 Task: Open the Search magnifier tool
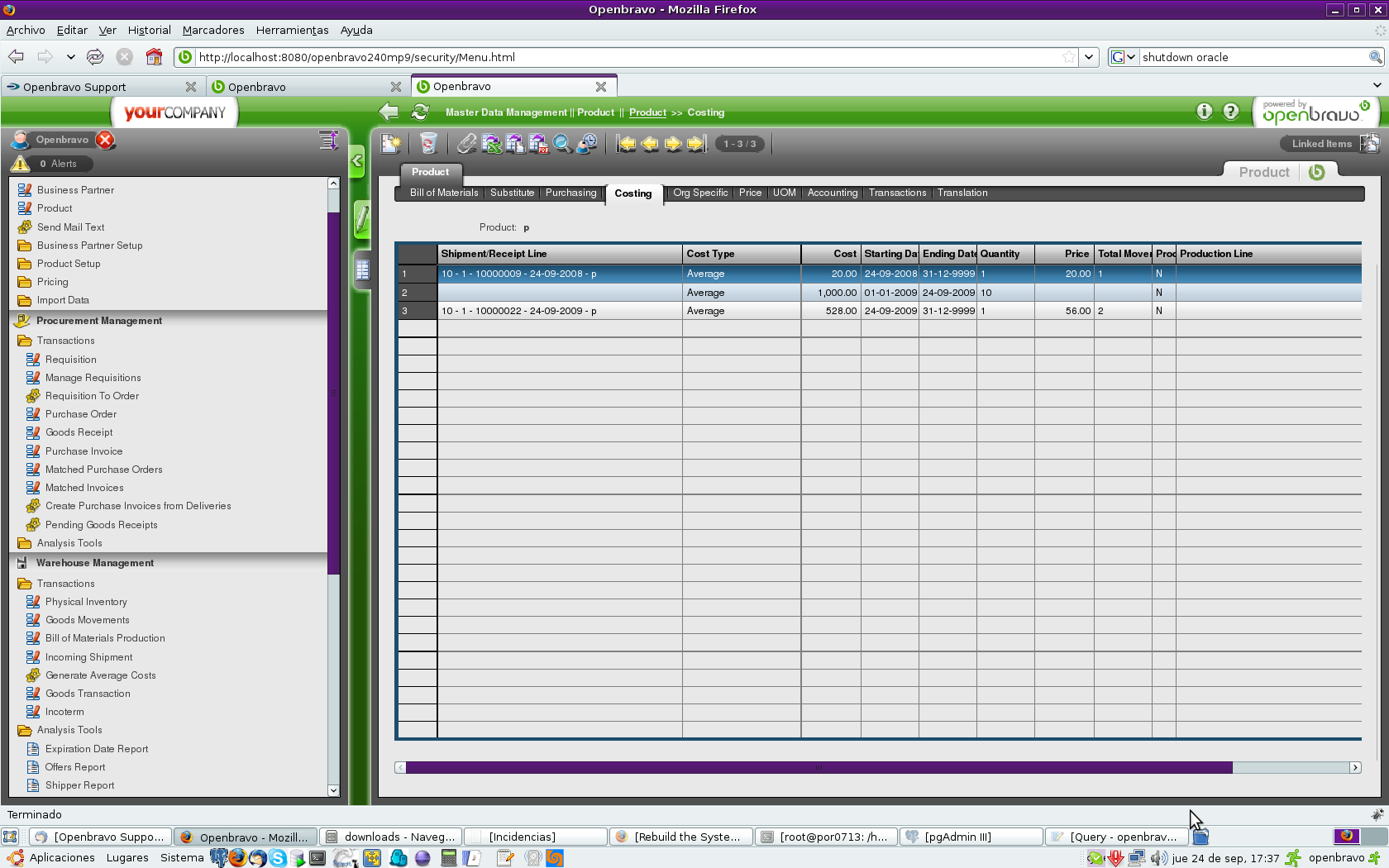(562, 144)
